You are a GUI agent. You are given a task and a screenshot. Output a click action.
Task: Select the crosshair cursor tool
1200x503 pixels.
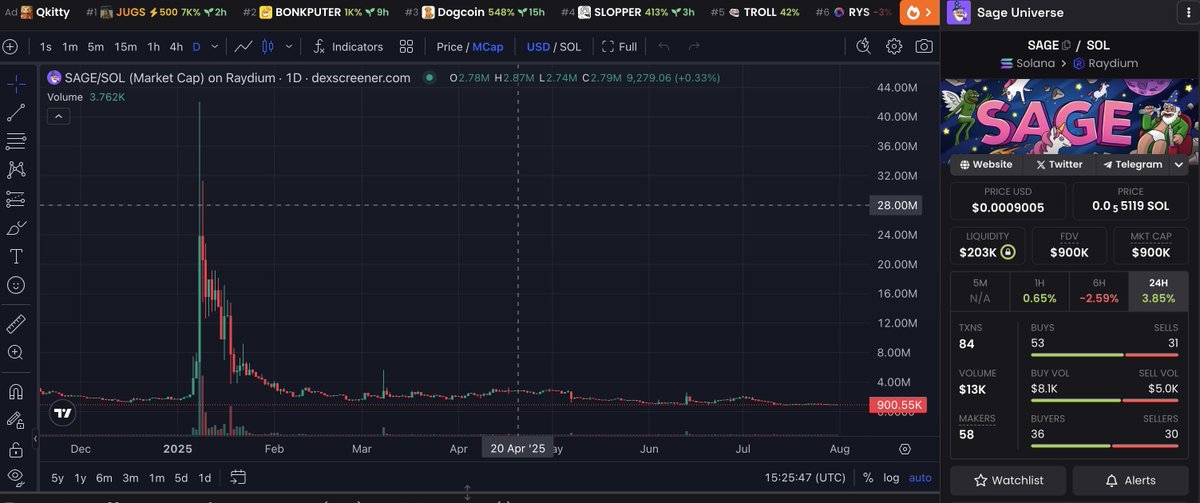(16, 83)
